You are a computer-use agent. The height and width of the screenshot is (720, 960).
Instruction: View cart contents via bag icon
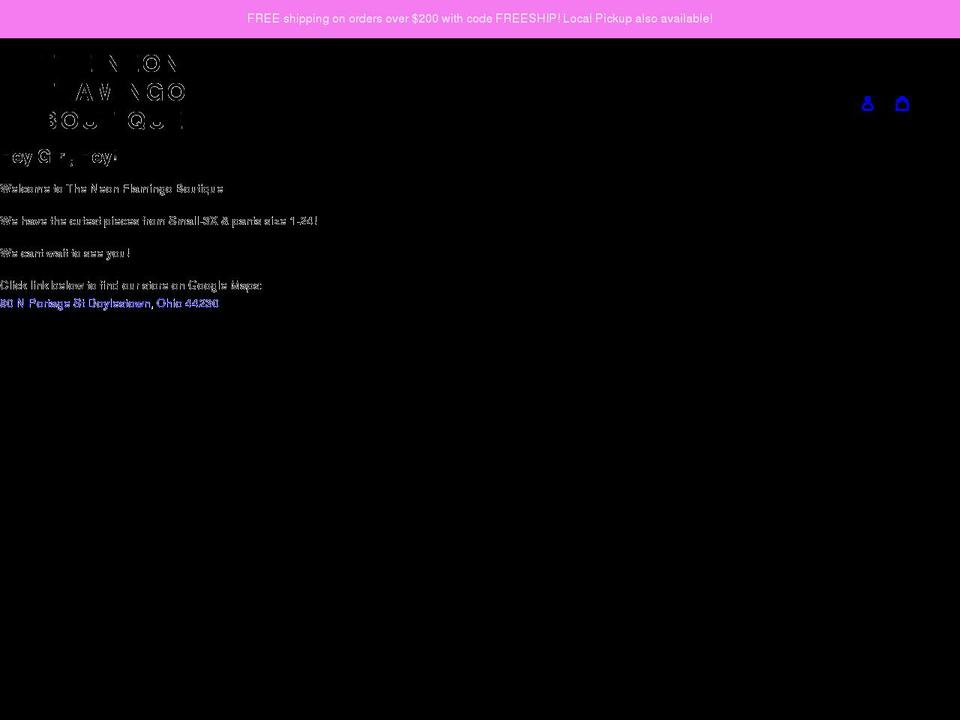903,103
